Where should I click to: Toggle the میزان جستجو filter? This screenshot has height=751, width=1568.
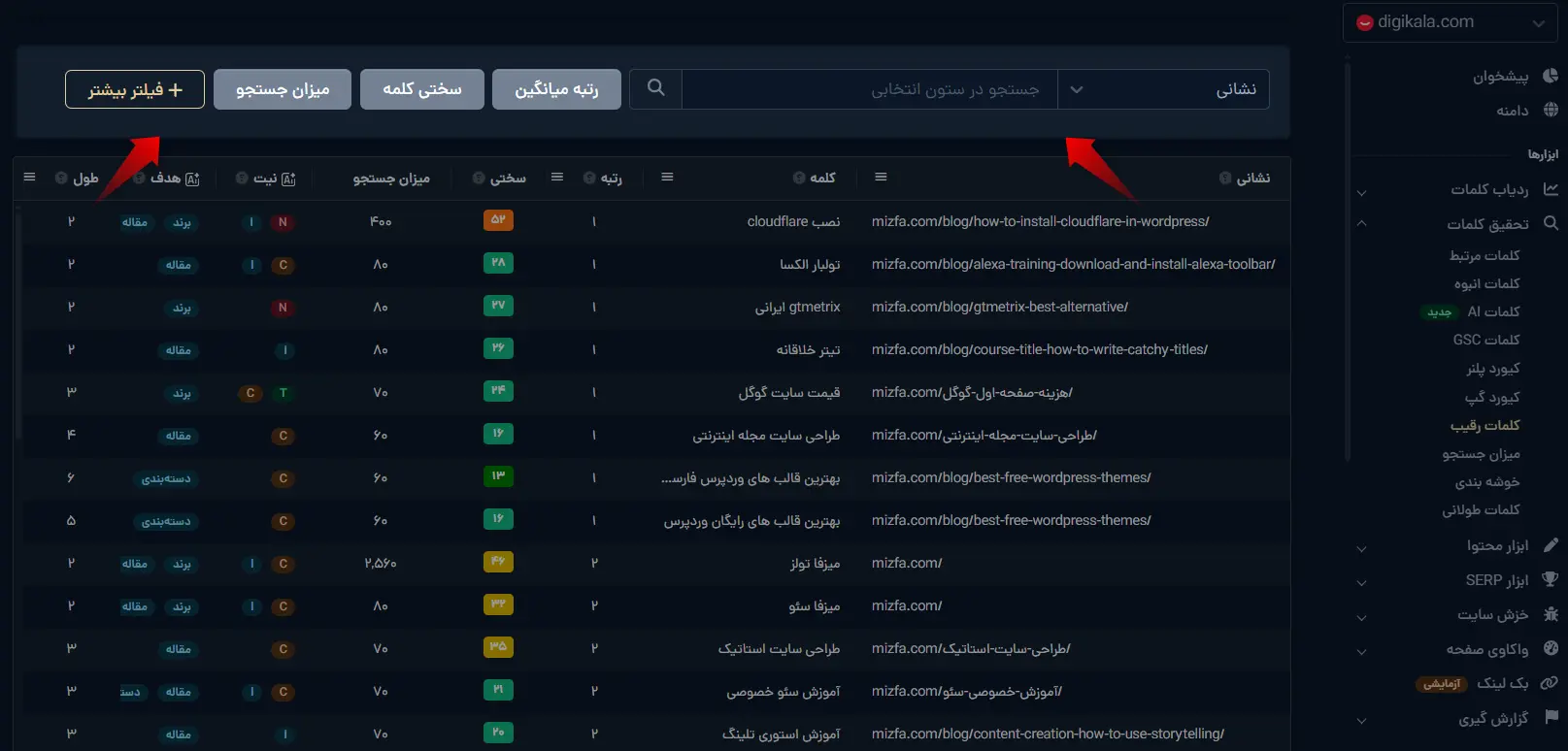pyautogui.click(x=283, y=89)
